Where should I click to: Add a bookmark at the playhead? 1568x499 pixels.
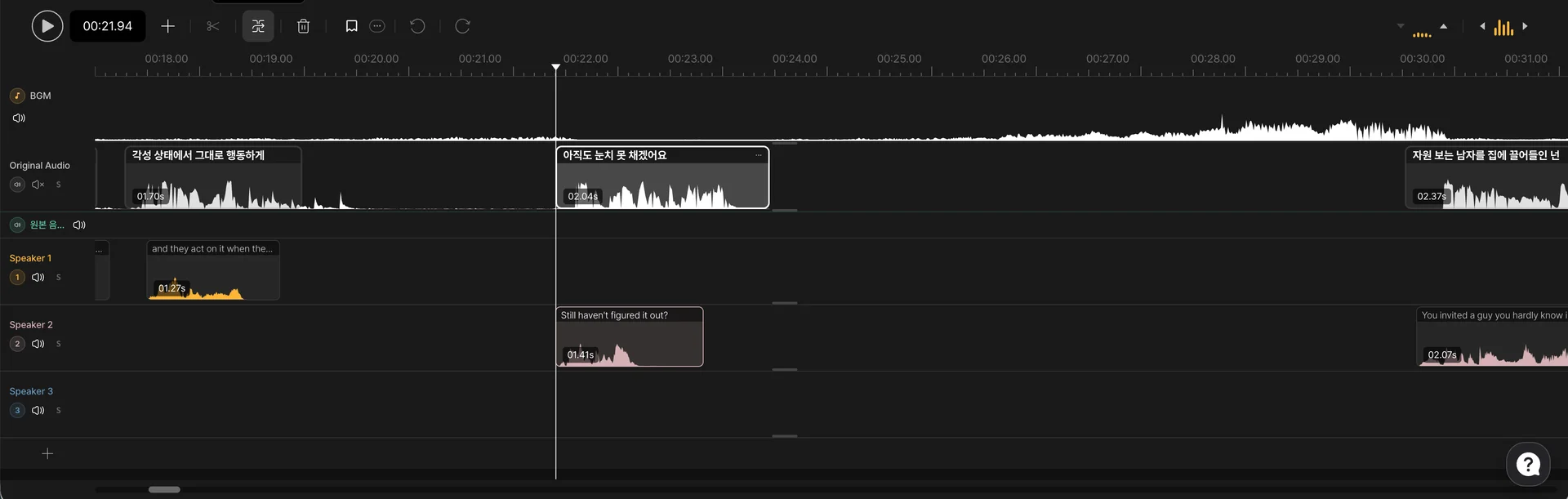click(351, 26)
